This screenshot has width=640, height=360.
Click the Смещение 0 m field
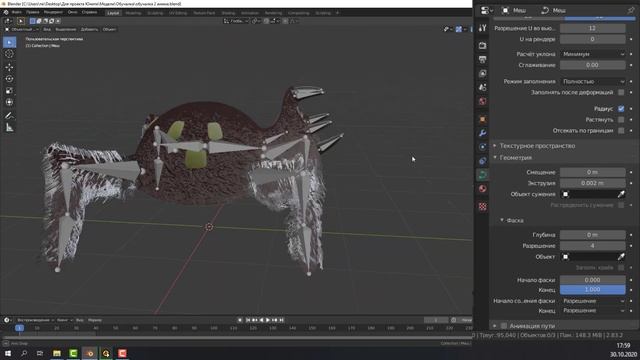pyautogui.click(x=593, y=172)
